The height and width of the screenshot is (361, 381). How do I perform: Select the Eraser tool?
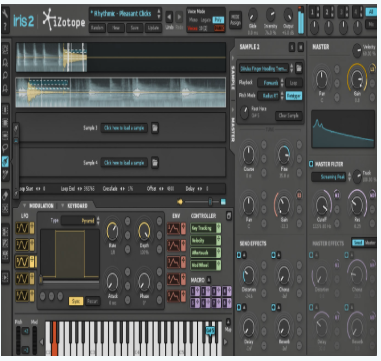pyautogui.click(x=5, y=196)
